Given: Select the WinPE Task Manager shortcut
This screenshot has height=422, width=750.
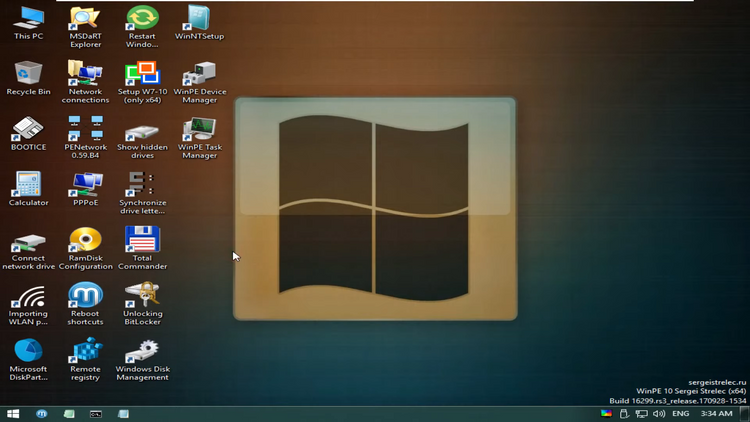Looking at the screenshot, I should (x=199, y=138).
